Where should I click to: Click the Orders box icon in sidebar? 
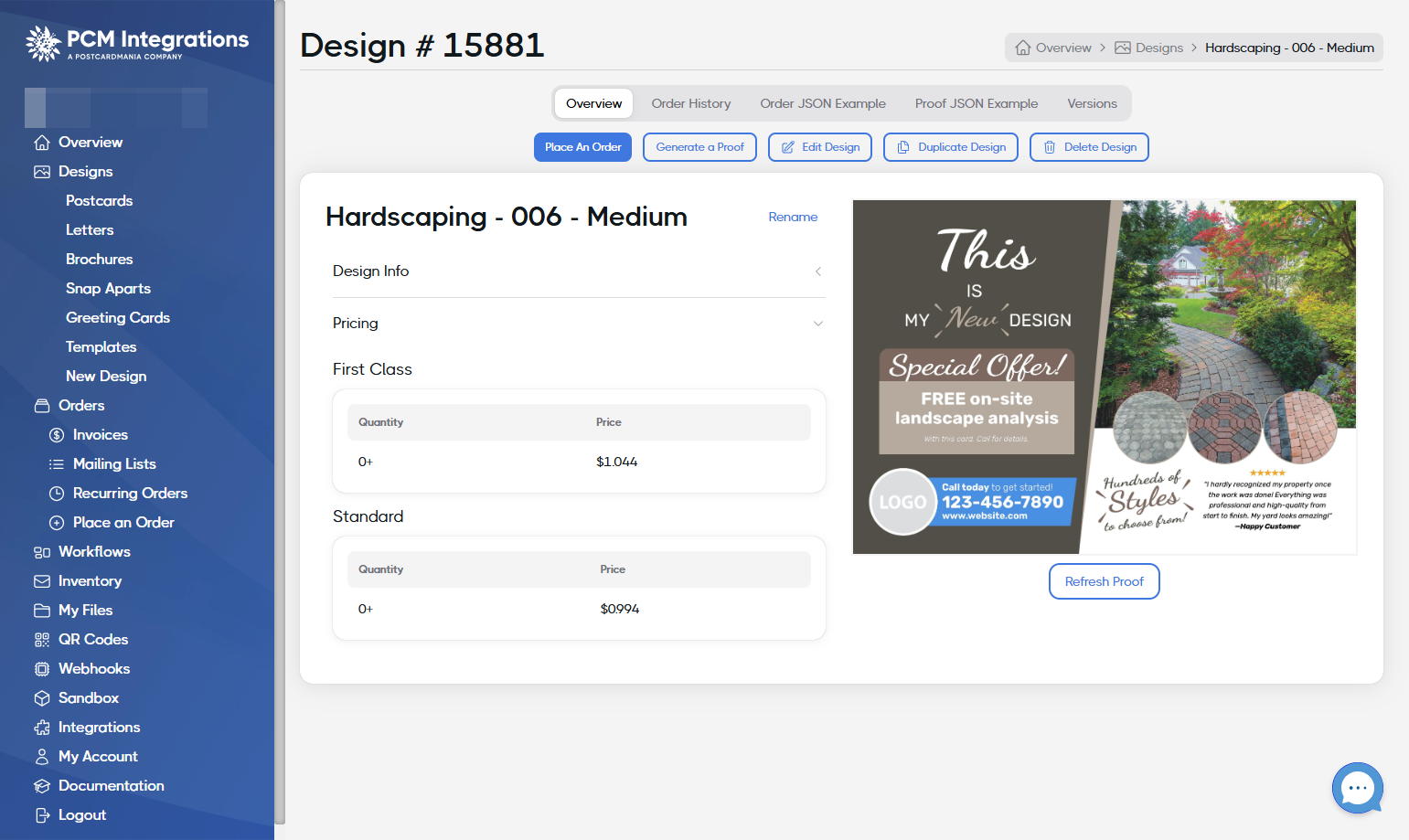tap(42, 406)
